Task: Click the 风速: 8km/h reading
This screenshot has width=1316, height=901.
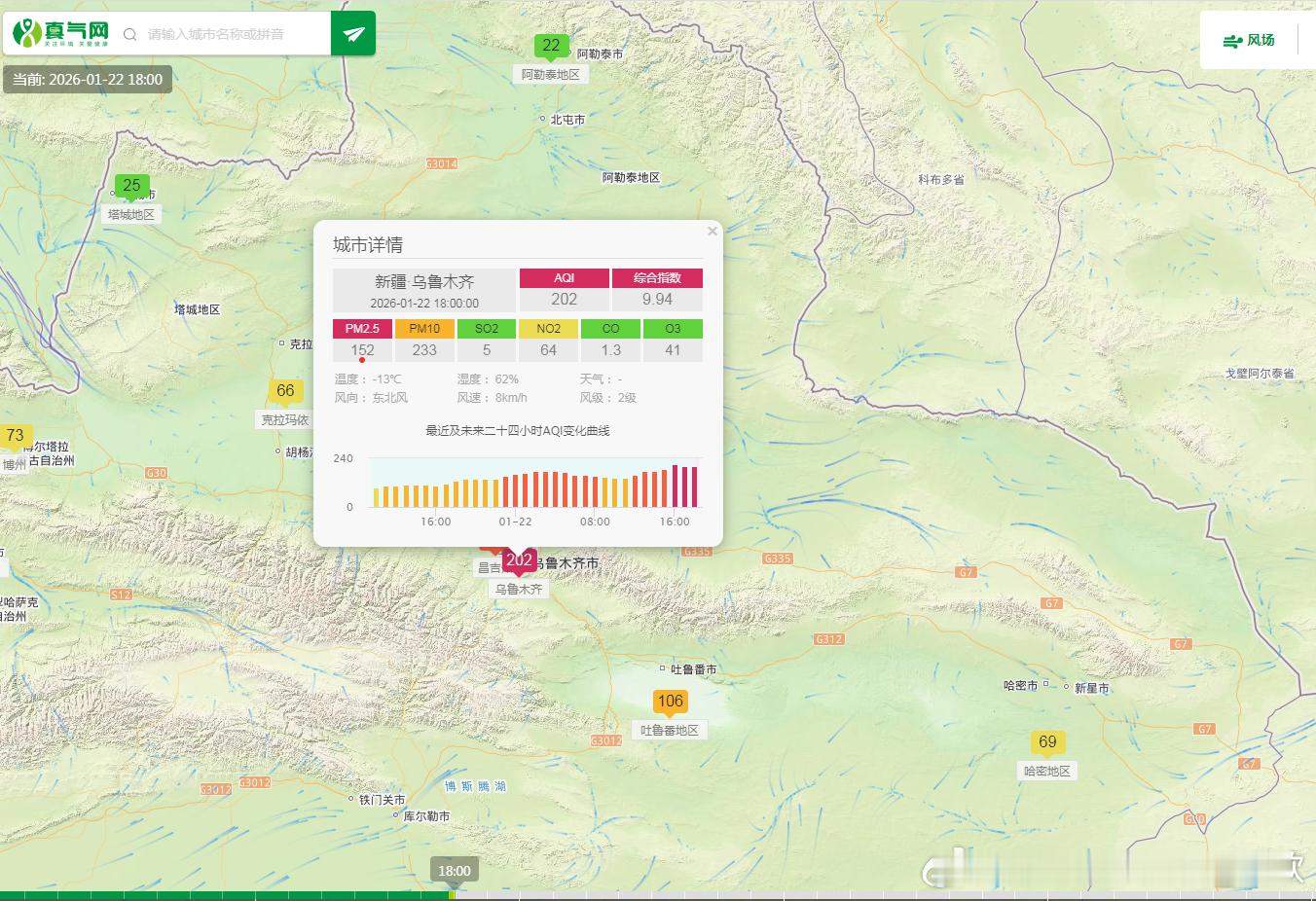Action: [492, 398]
